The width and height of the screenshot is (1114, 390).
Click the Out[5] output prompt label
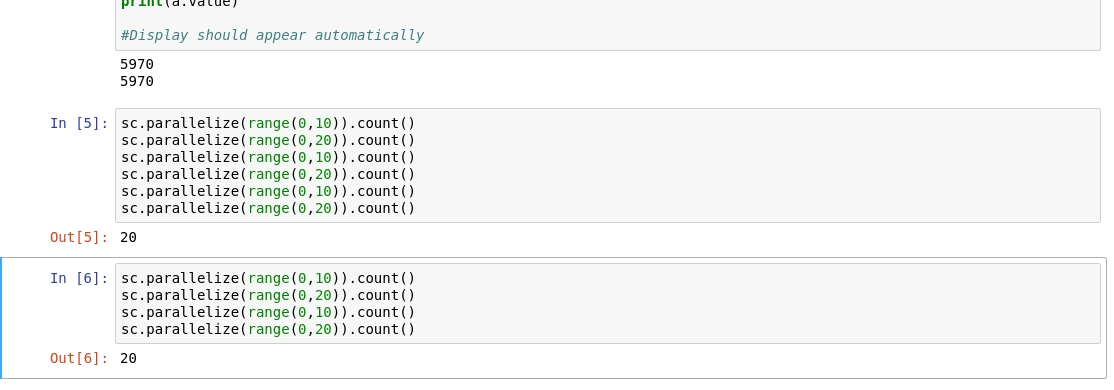coord(79,237)
